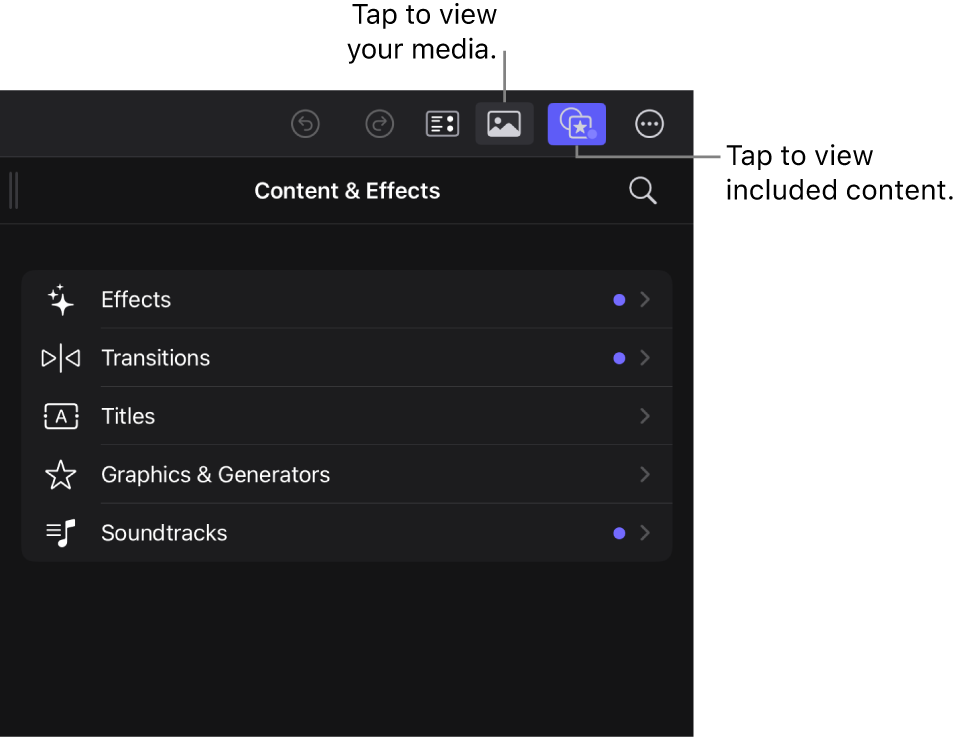The image size is (976, 738).
Task: Click the inspector list icon in the toolbar
Action: point(442,123)
